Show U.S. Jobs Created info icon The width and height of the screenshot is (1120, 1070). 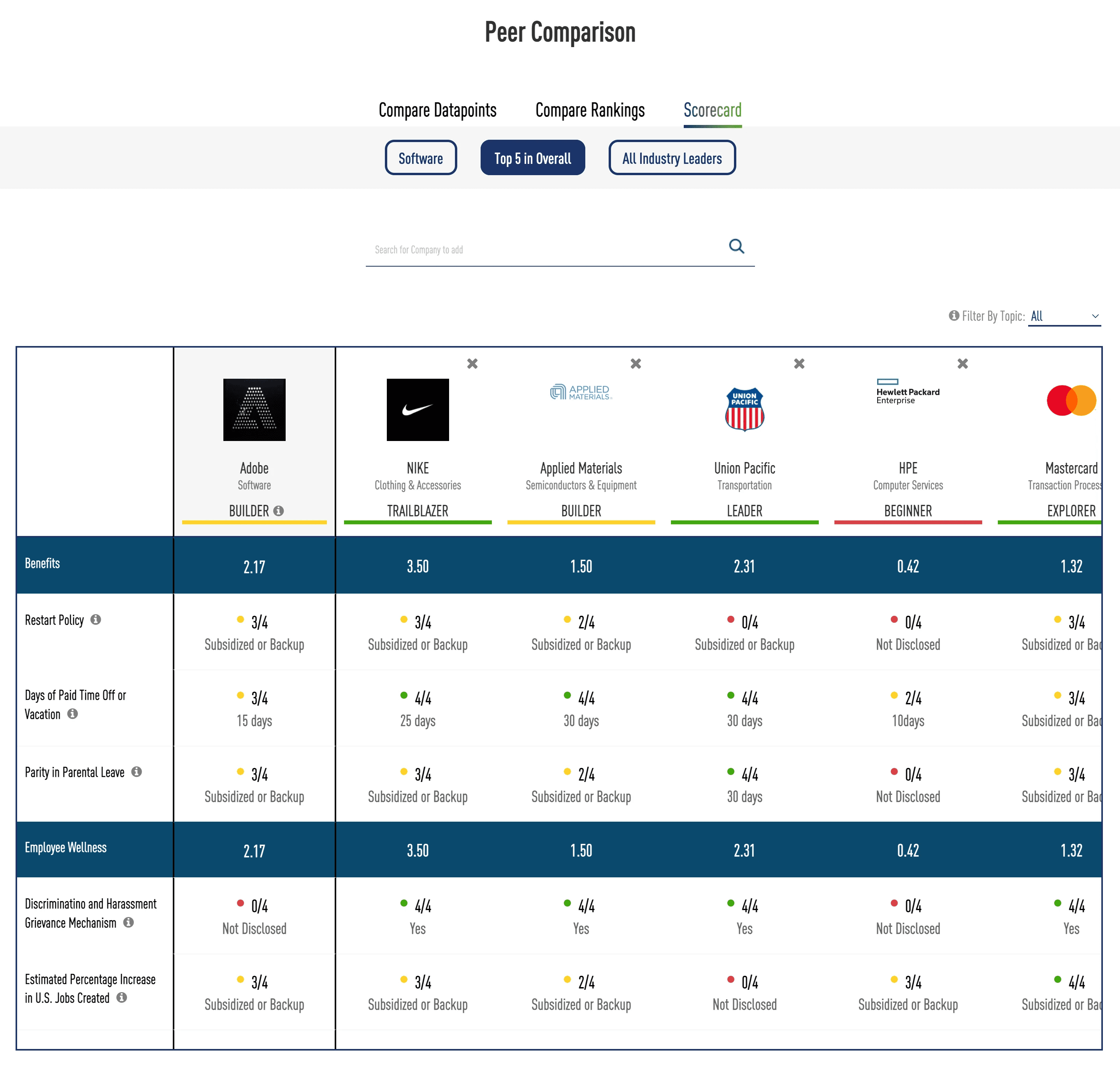point(121,998)
